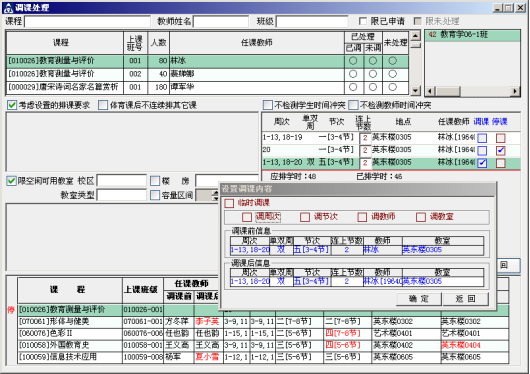Uncheck 考虑设置的排课要求 option
Image resolution: width=530 pixels, height=374 pixels.
pos(12,105)
